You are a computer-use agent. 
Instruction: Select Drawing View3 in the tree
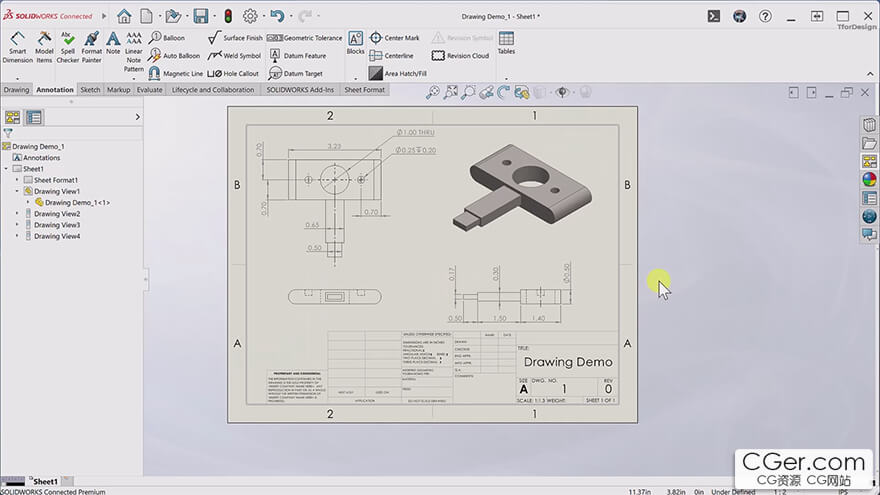pyautogui.click(x=52, y=225)
